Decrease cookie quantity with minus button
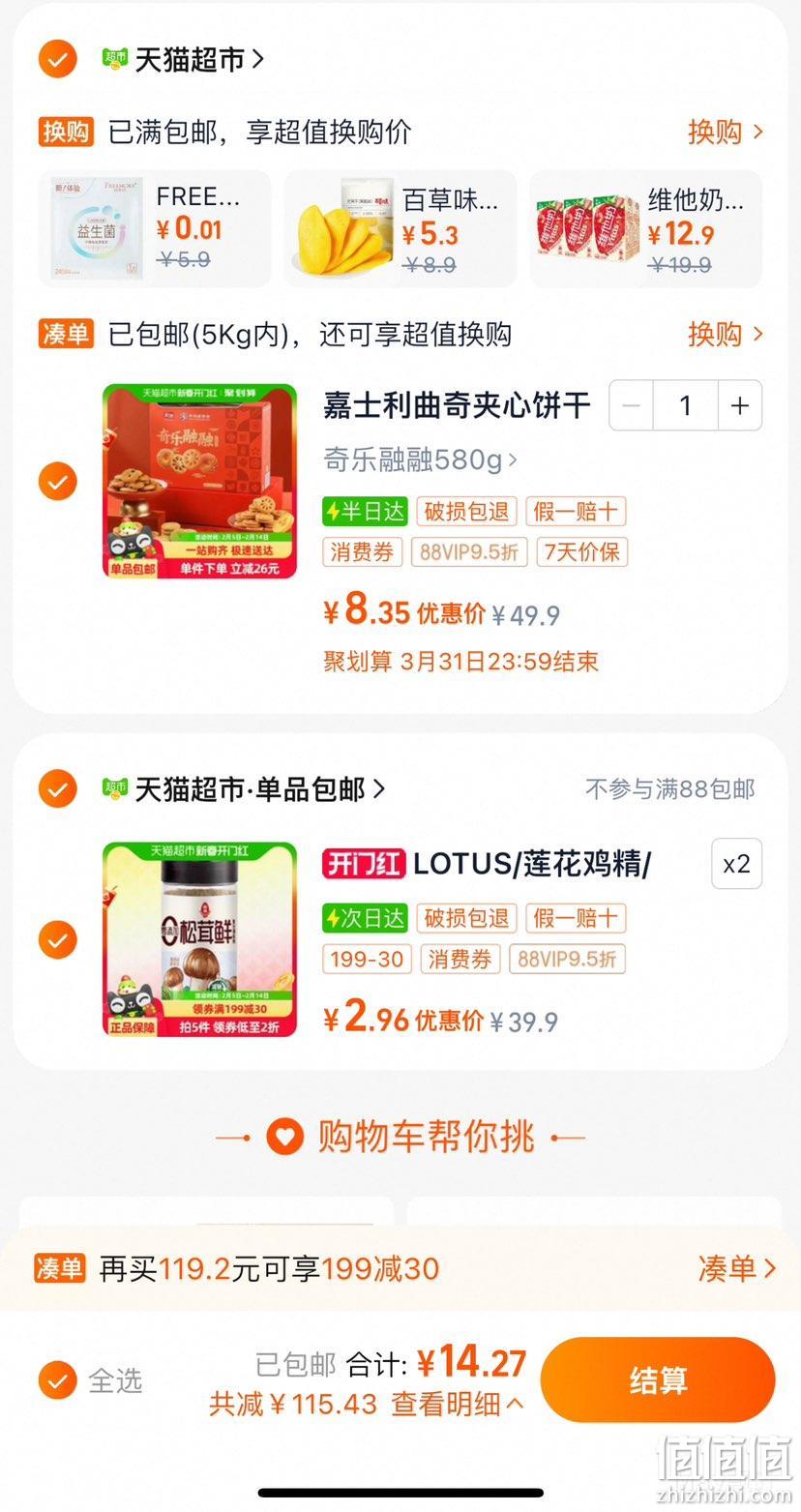The image size is (801, 1512). click(x=631, y=405)
